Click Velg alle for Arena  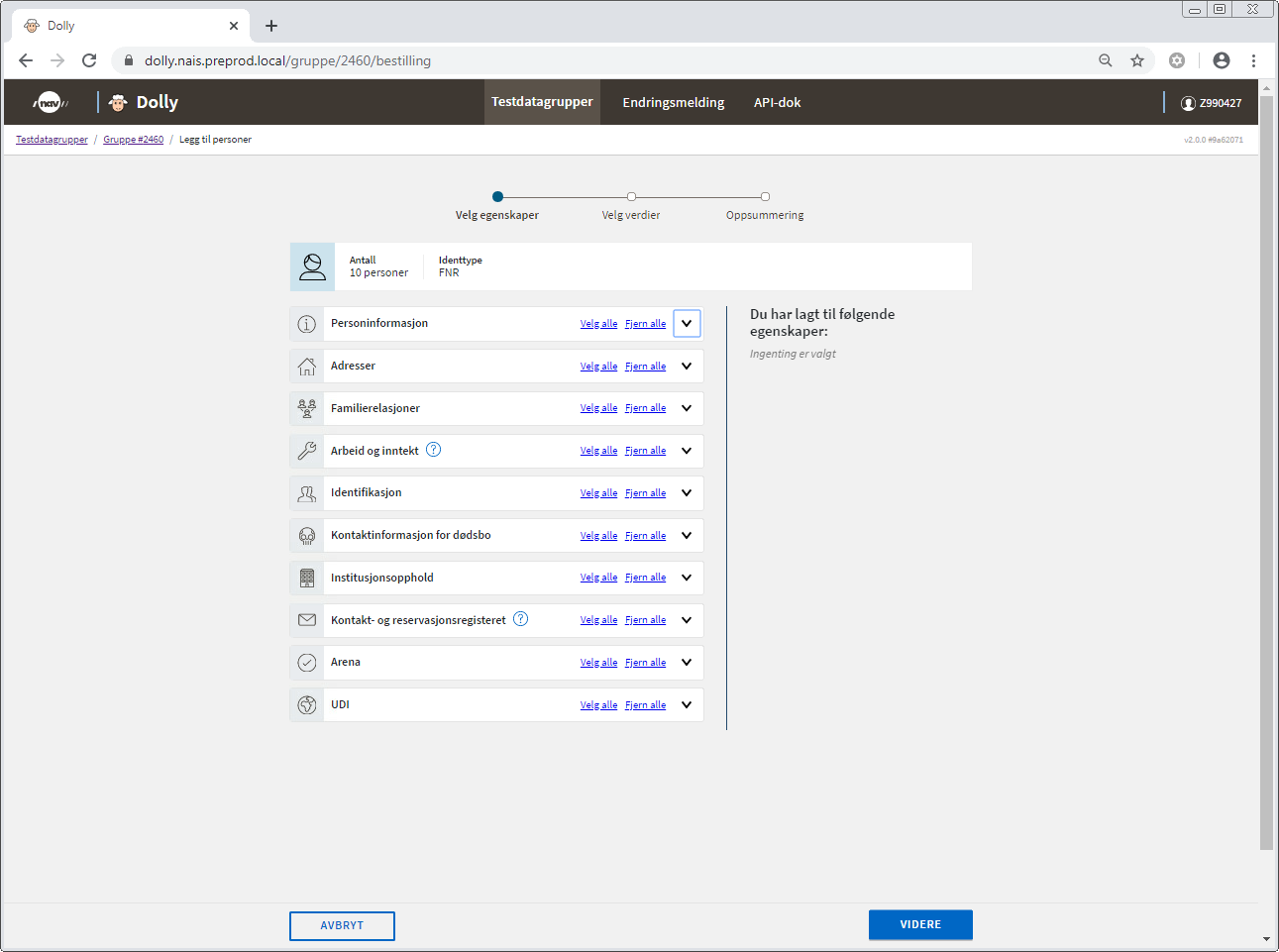coord(598,663)
